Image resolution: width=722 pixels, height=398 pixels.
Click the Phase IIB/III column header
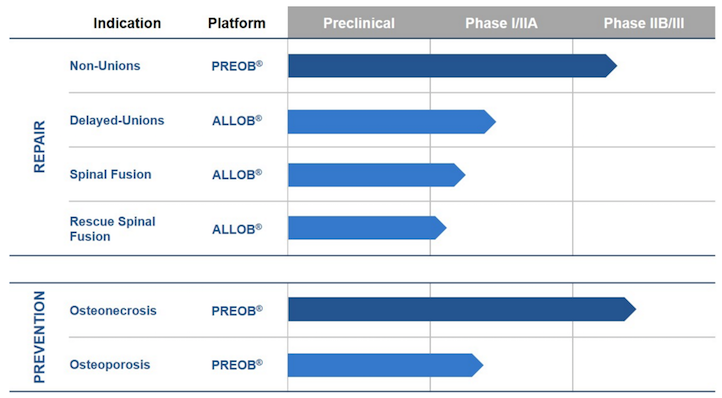click(644, 23)
